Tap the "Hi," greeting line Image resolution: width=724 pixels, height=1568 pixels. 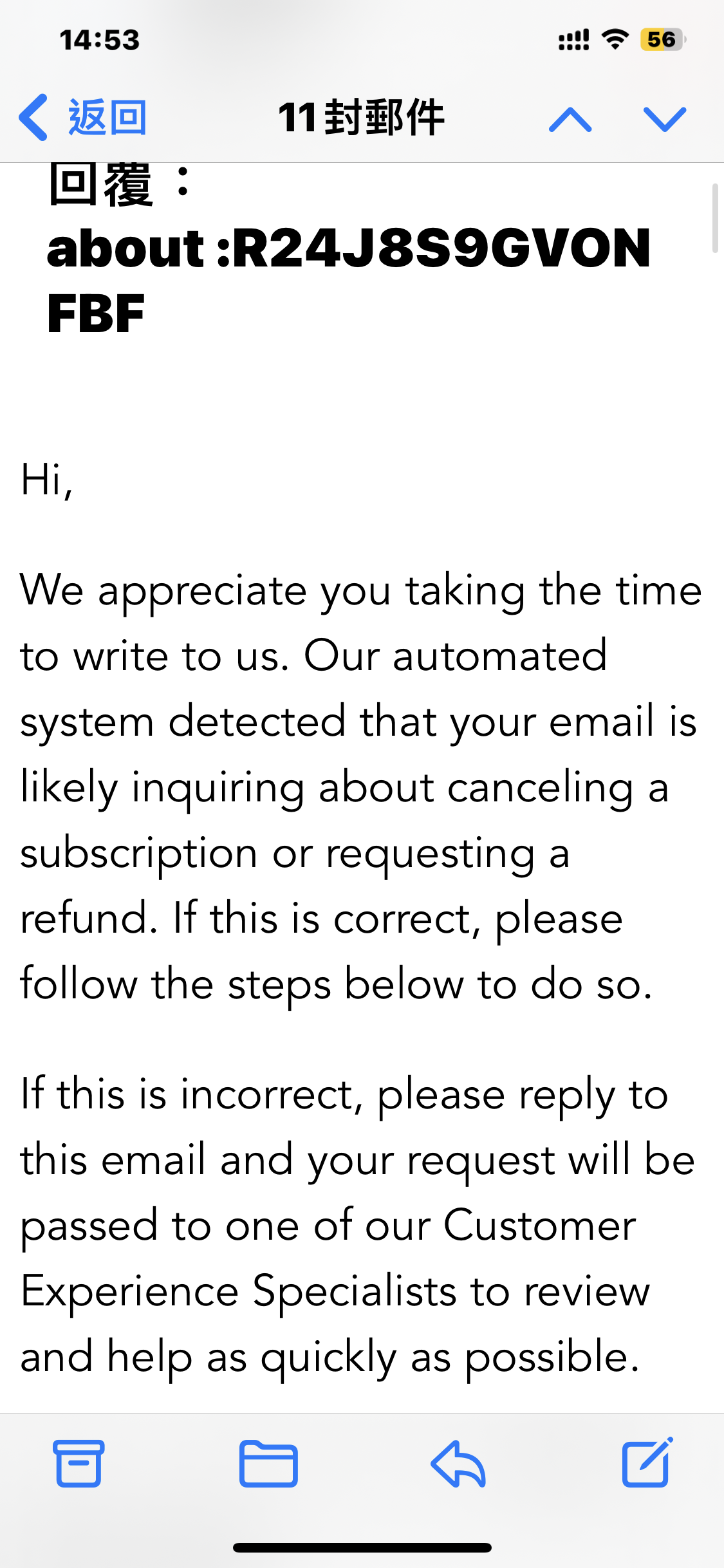(x=46, y=480)
